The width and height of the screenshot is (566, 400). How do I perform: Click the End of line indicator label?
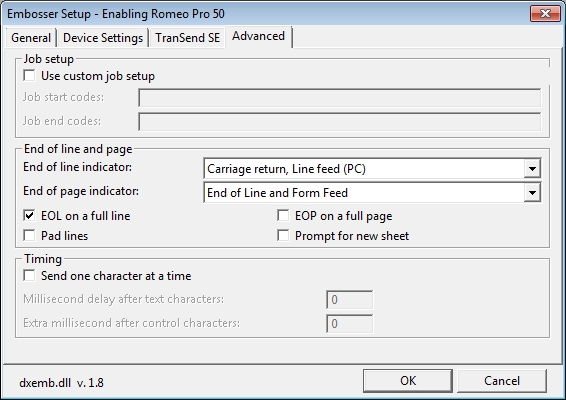tap(78, 167)
